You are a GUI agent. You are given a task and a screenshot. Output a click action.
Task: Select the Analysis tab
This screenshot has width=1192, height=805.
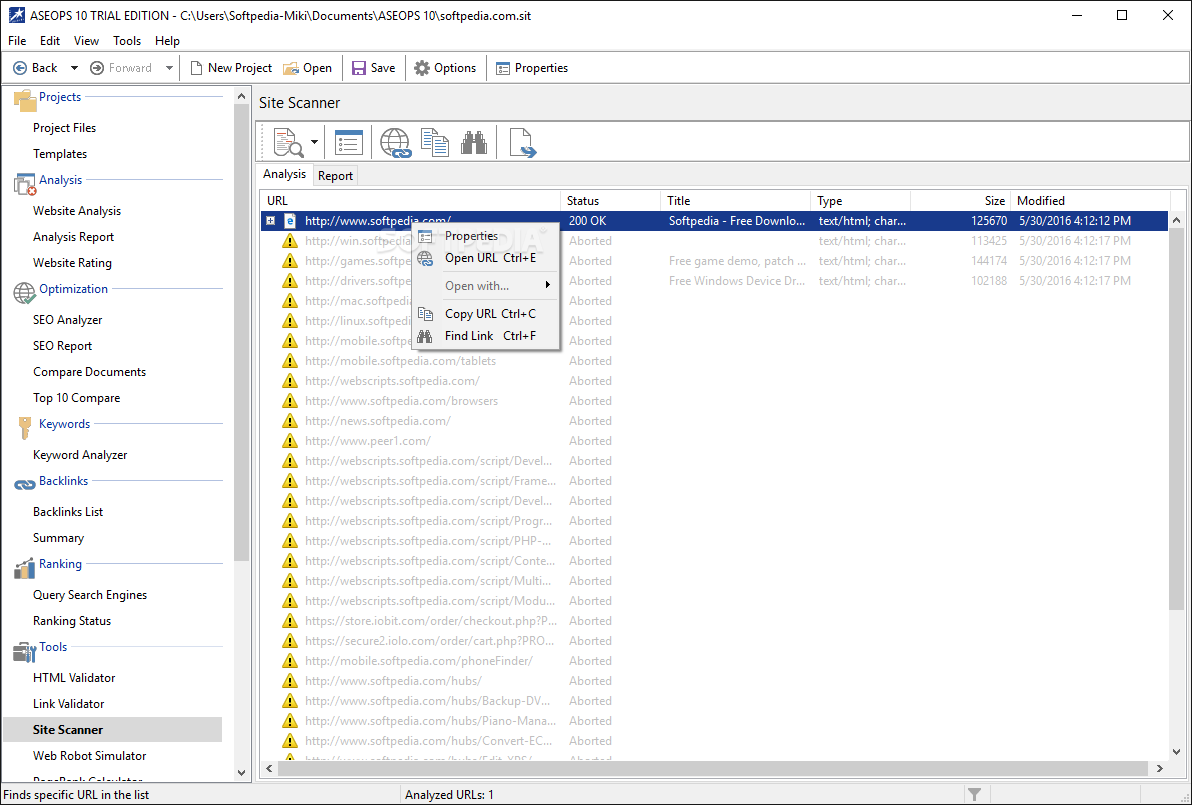click(284, 174)
